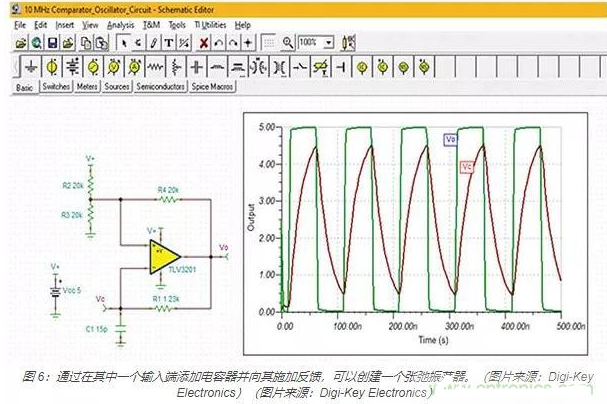
Task: Open the Help menu
Action: 242,25
